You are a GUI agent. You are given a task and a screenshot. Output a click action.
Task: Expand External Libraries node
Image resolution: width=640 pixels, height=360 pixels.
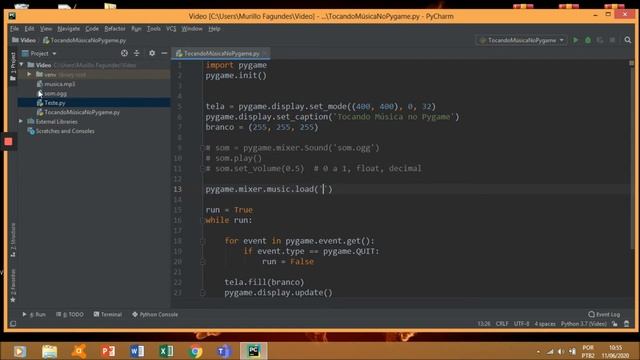[21, 121]
